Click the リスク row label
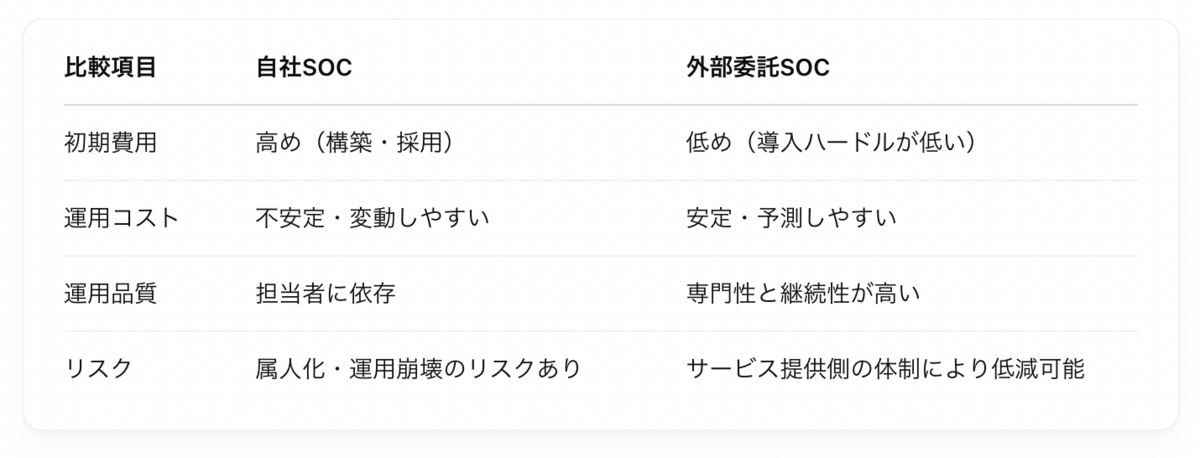The height and width of the screenshot is (458, 1200). pos(98,369)
